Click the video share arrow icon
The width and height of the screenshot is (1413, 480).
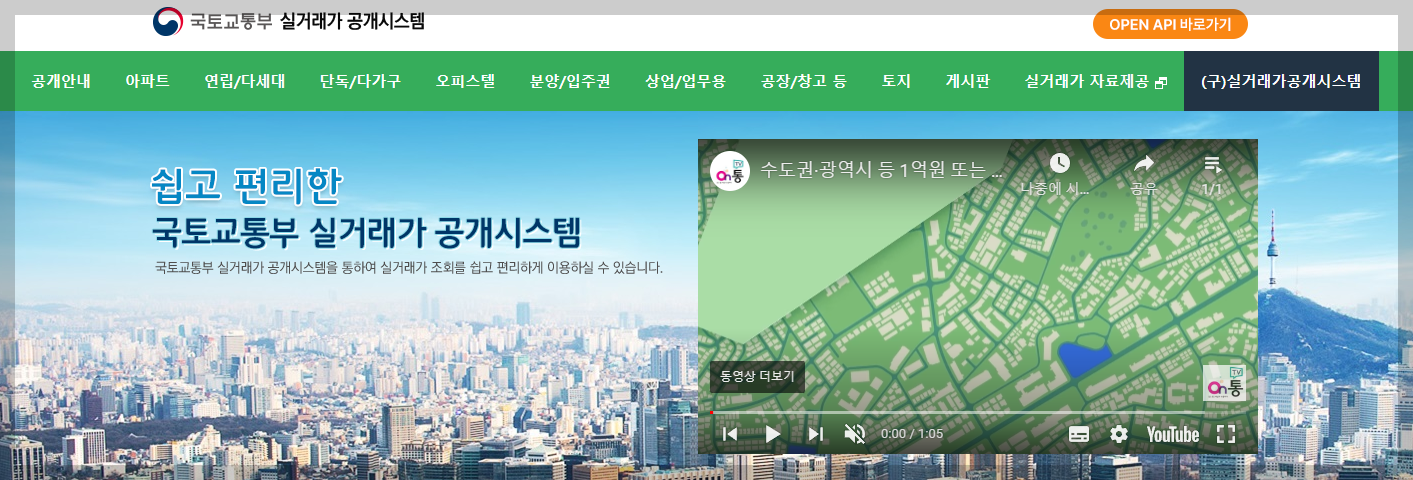[1144, 163]
